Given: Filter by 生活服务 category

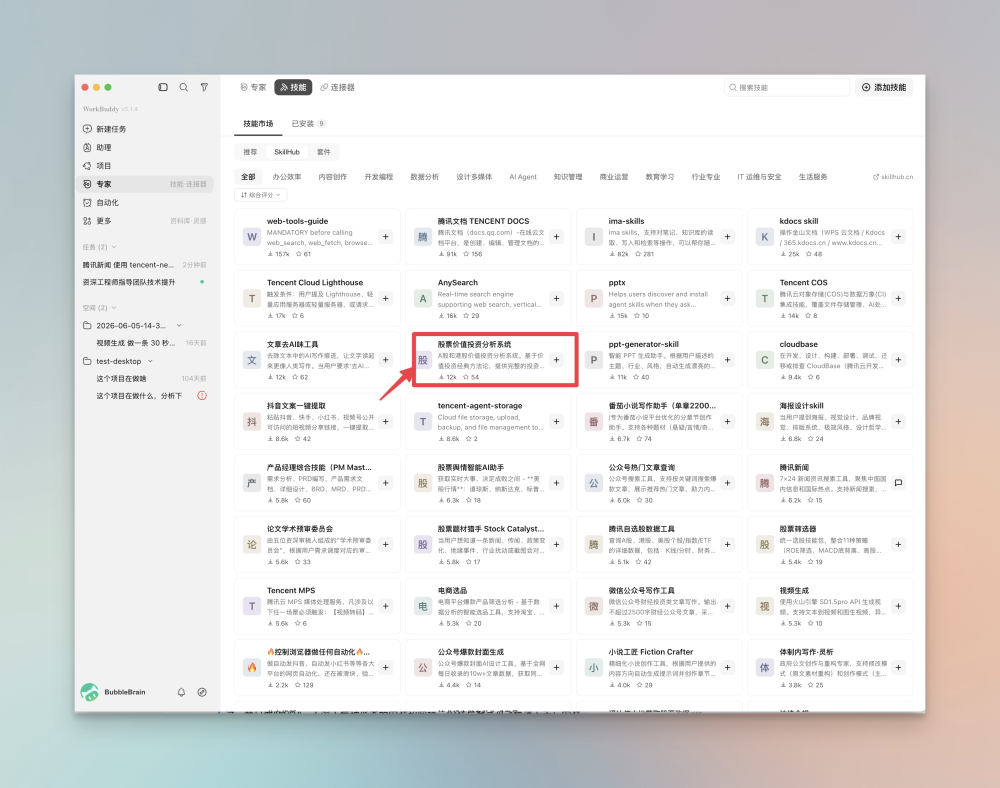Looking at the screenshot, I should click(x=813, y=177).
